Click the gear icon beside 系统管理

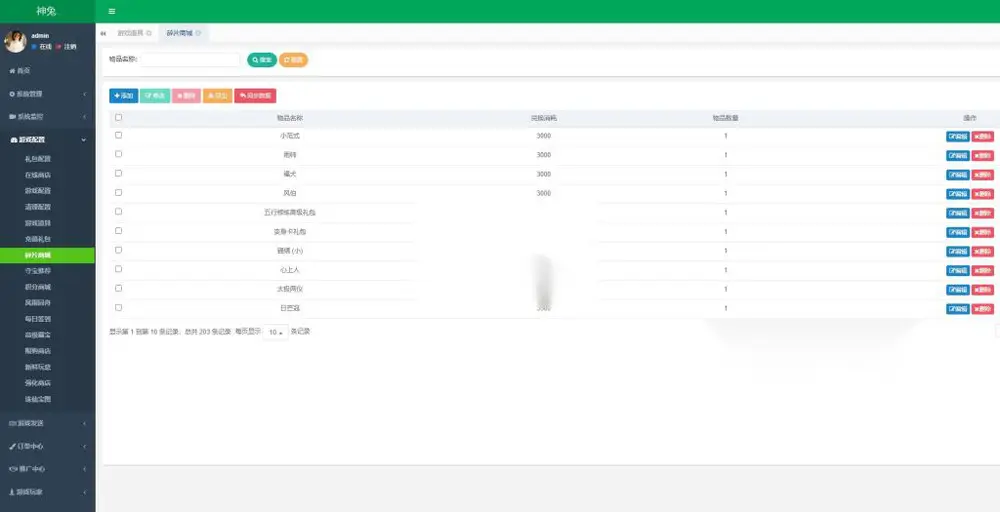12,94
